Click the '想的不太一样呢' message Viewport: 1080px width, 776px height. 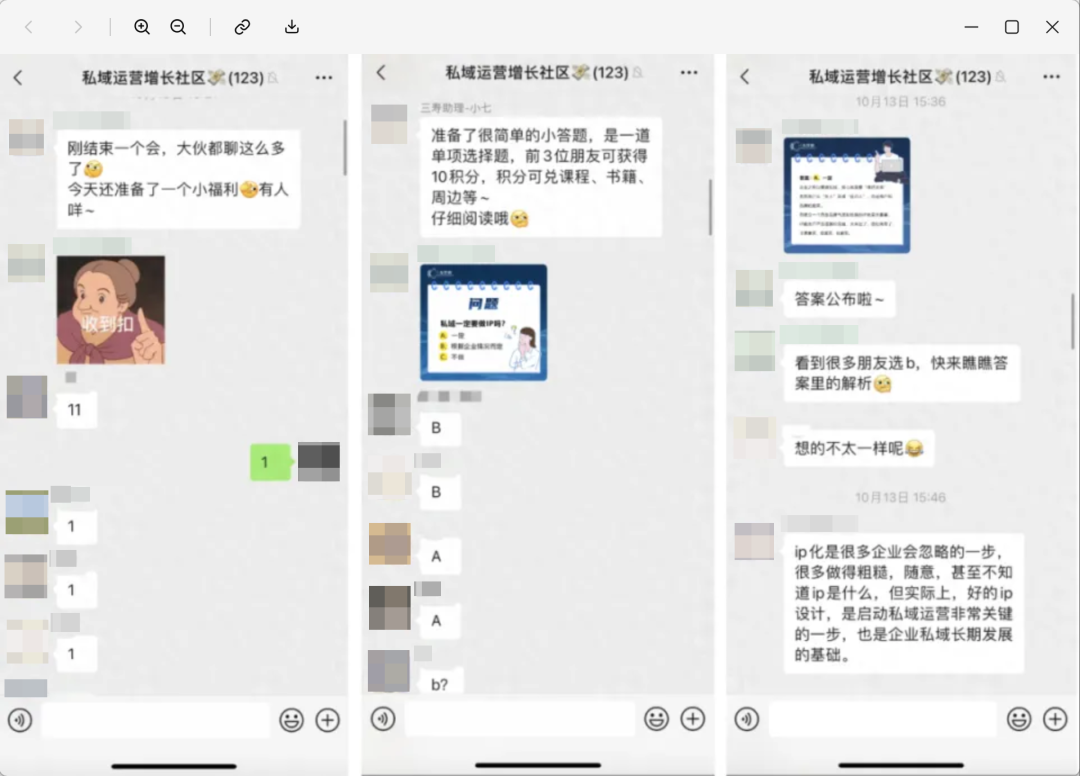[x=858, y=448]
